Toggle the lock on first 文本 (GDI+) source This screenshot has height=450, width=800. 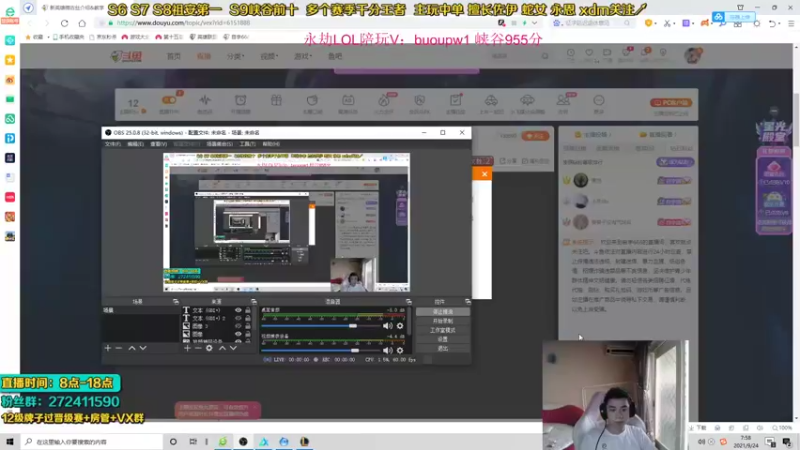point(248,310)
